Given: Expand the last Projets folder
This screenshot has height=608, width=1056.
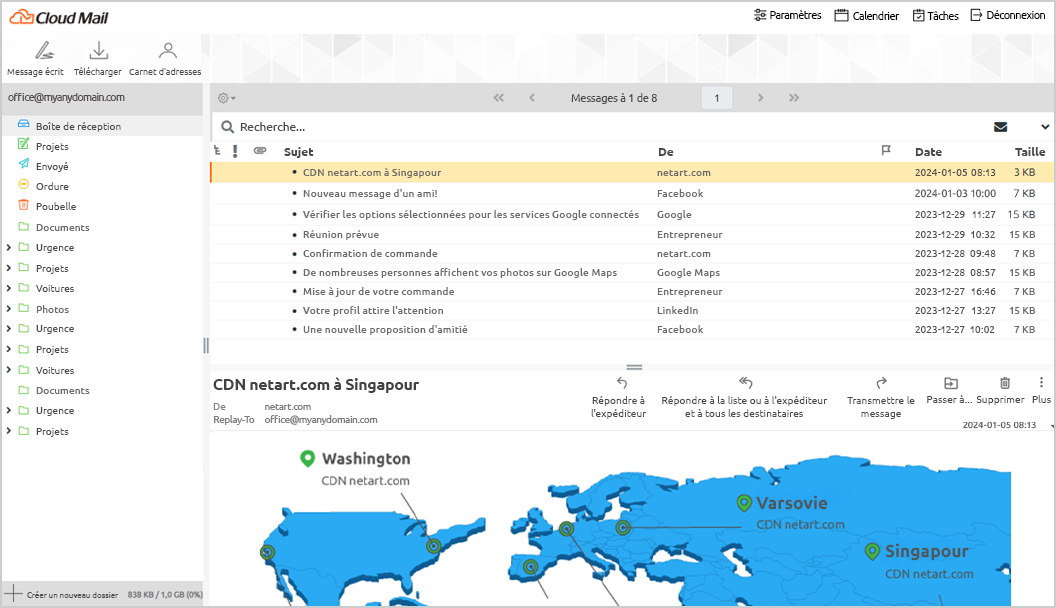Looking at the screenshot, I should click(x=9, y=431).
